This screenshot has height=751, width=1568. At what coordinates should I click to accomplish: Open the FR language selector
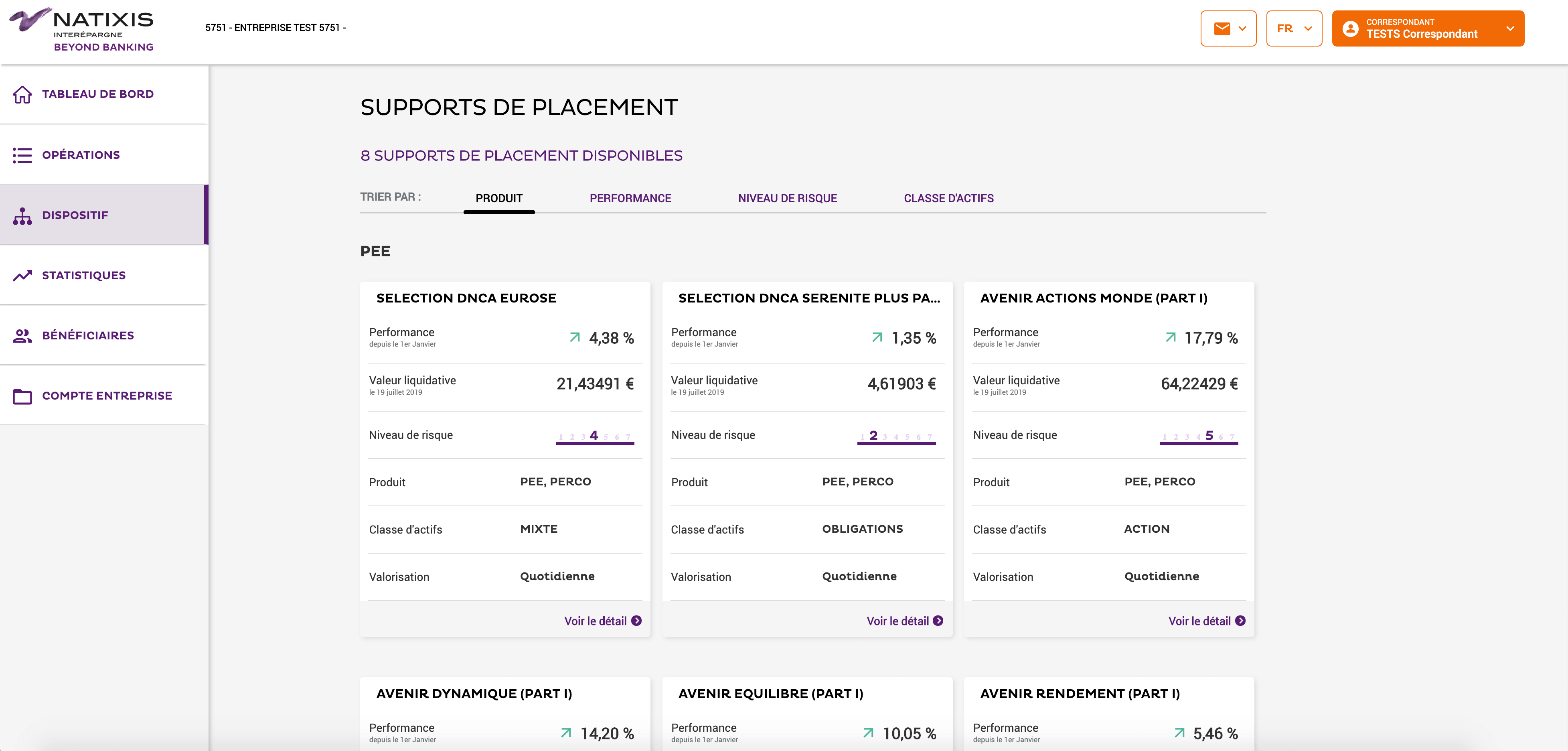pyautogui.click(x=1293, y=28)
